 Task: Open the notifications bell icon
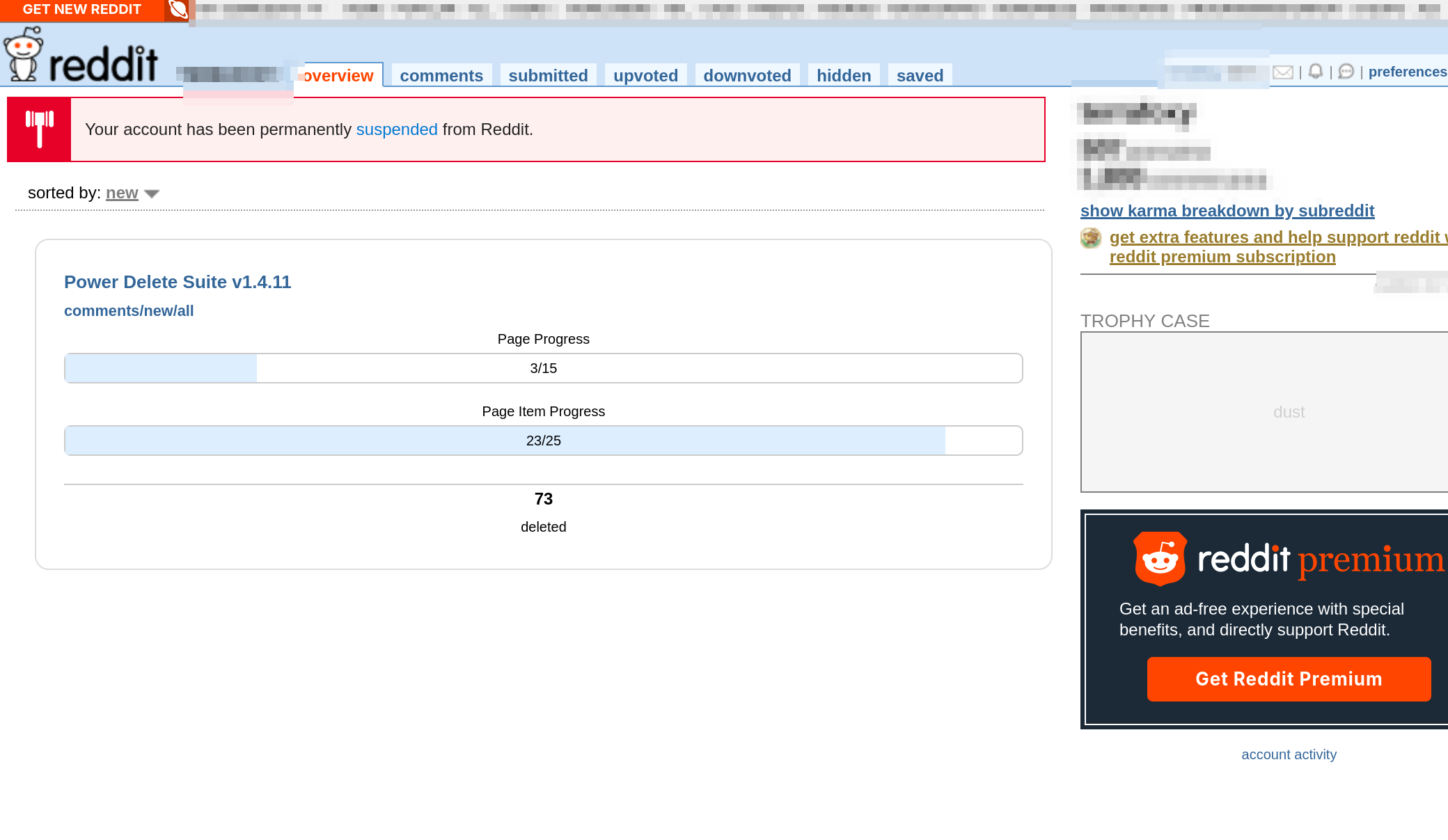coord(1316,72)
